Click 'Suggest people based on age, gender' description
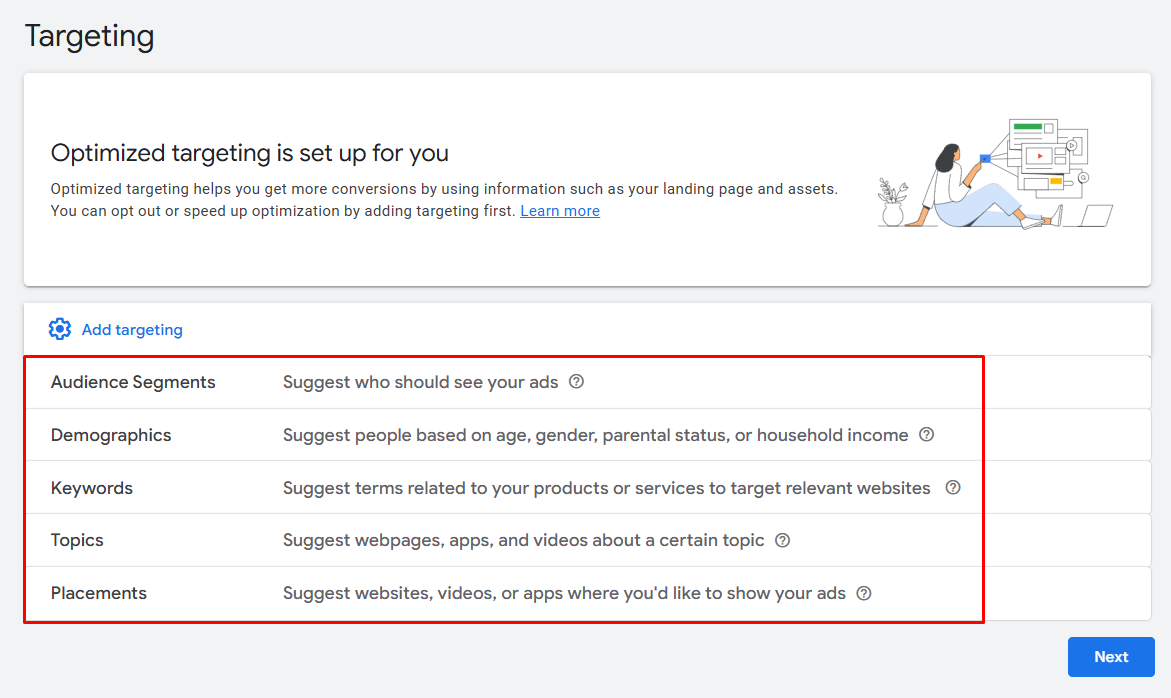The width and height of the screenshot is (1171, 698). click(x=595, y=435)
